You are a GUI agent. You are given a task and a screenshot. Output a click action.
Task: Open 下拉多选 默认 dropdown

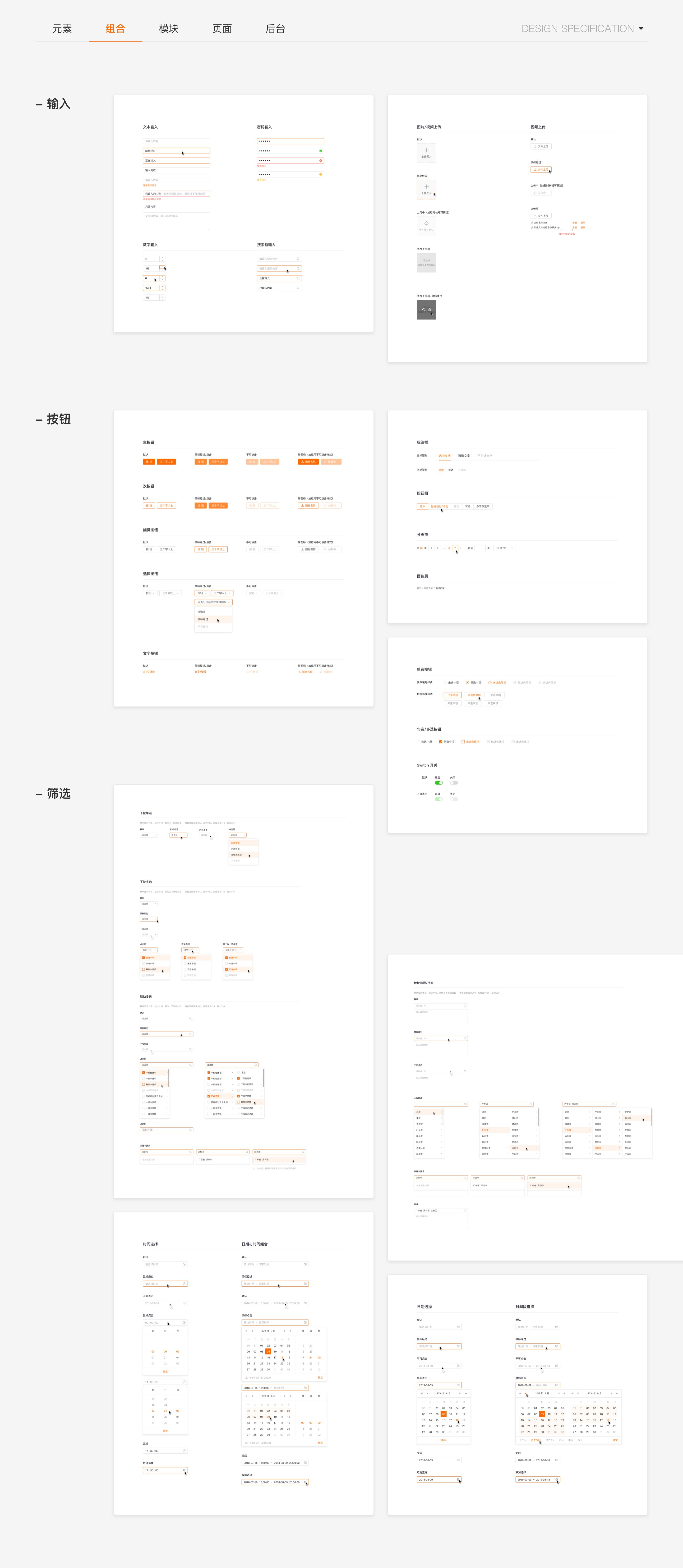pos(149,904)
